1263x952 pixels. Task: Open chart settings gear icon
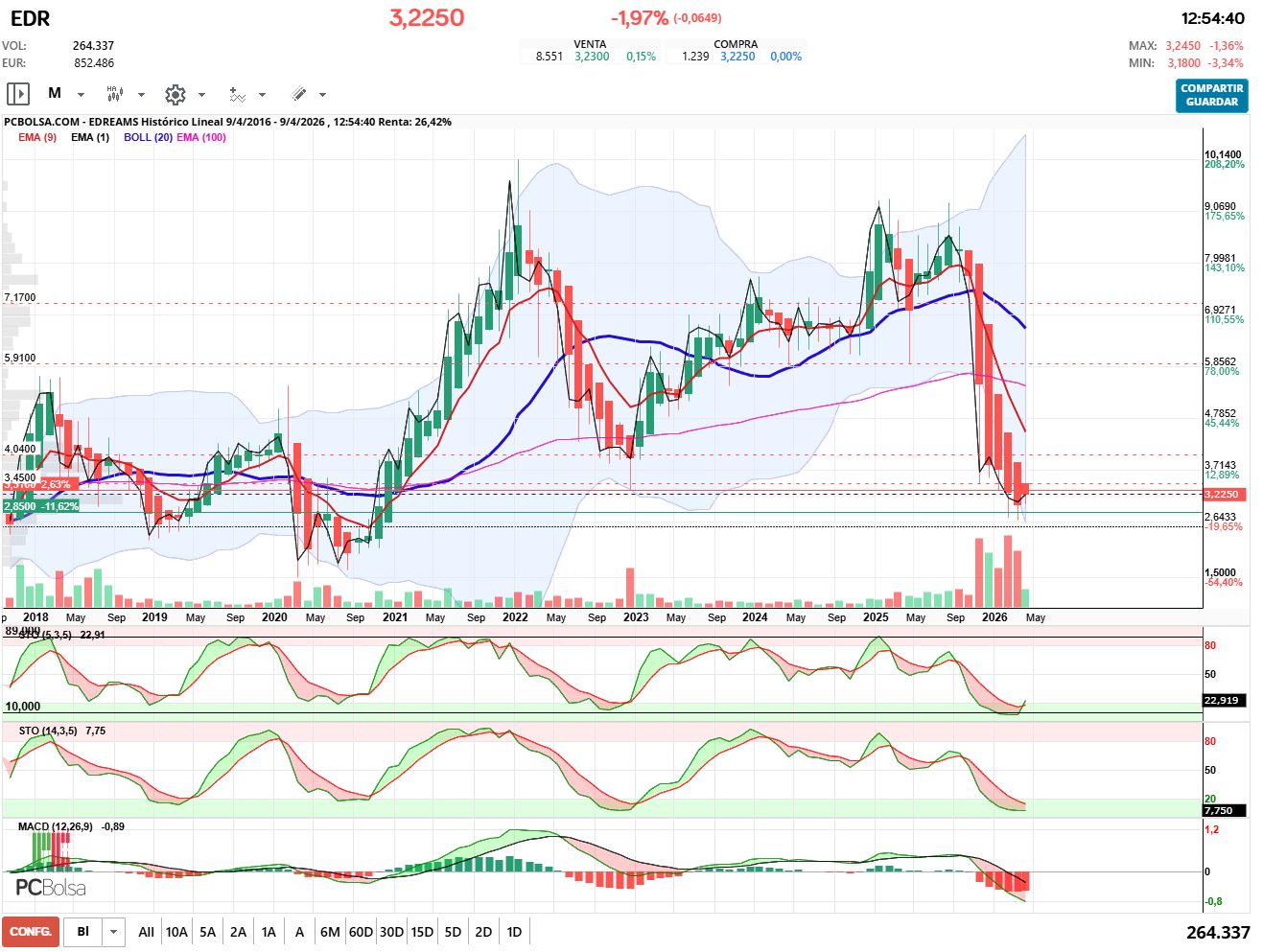pos(175,94)
